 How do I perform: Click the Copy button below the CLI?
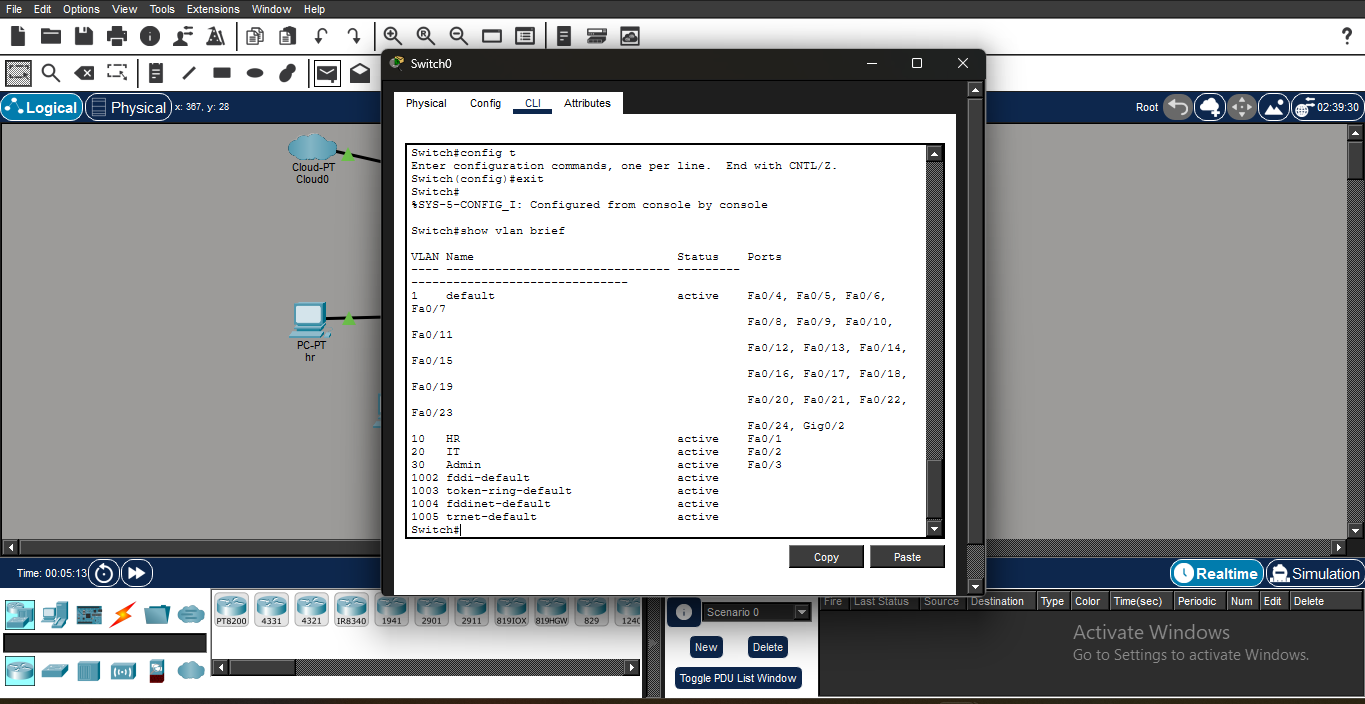coord(826,557)
